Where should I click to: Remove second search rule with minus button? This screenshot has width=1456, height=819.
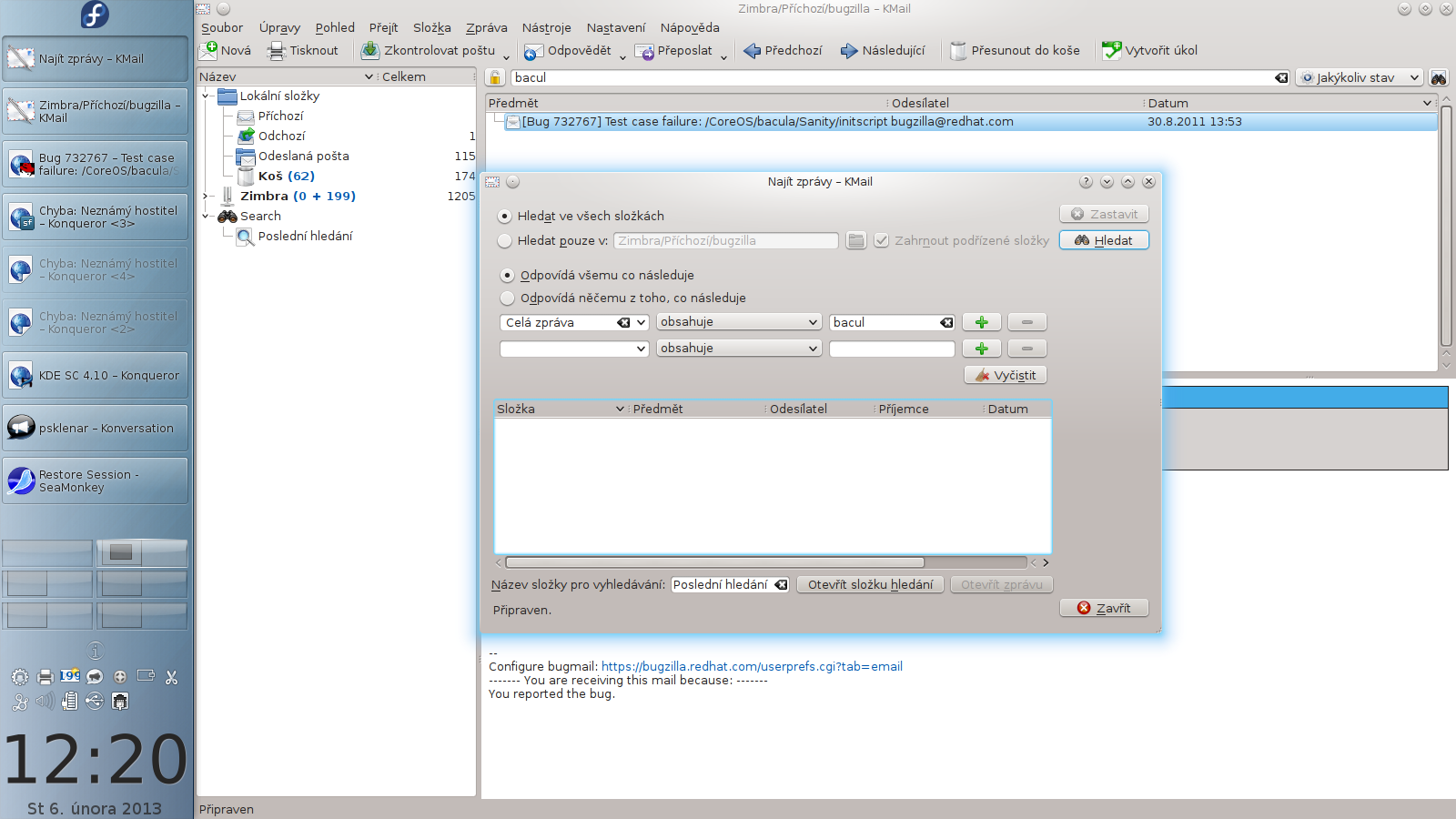coord(1027,349)
